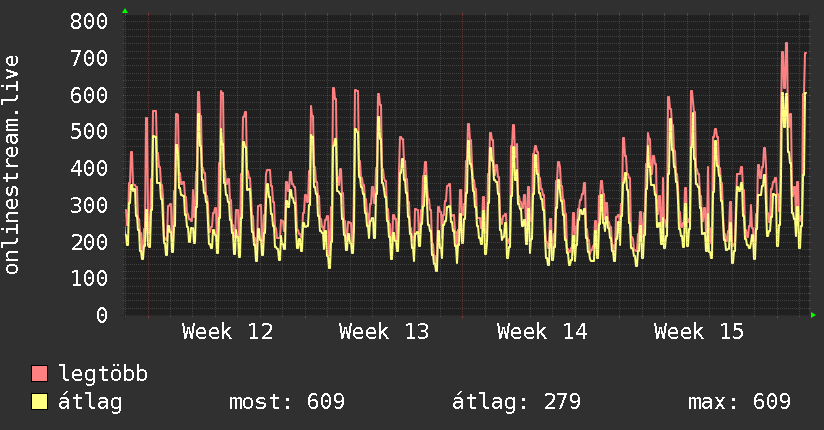Click the 800 y-axis value
The image size is (824, 430).
(89, 22)
